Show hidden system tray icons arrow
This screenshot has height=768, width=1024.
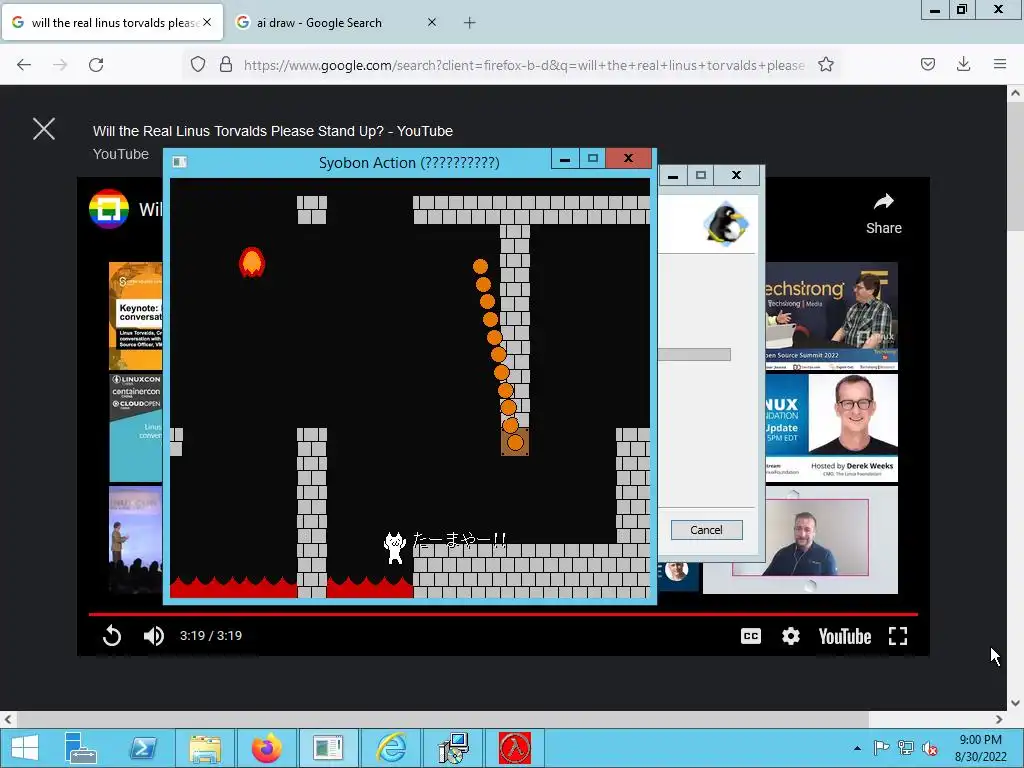pos(857,748)
